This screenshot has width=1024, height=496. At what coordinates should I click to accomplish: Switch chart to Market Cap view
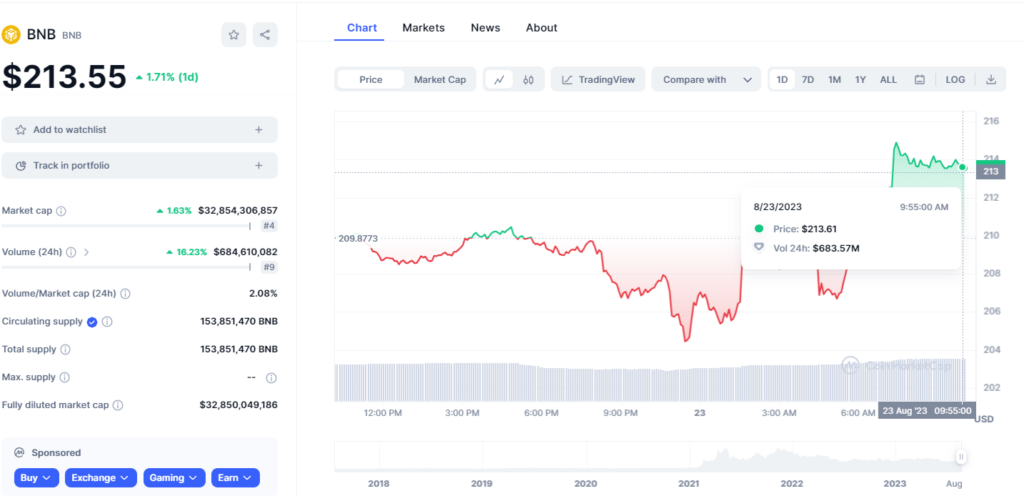pyautogui.click(x=440, y=80)
